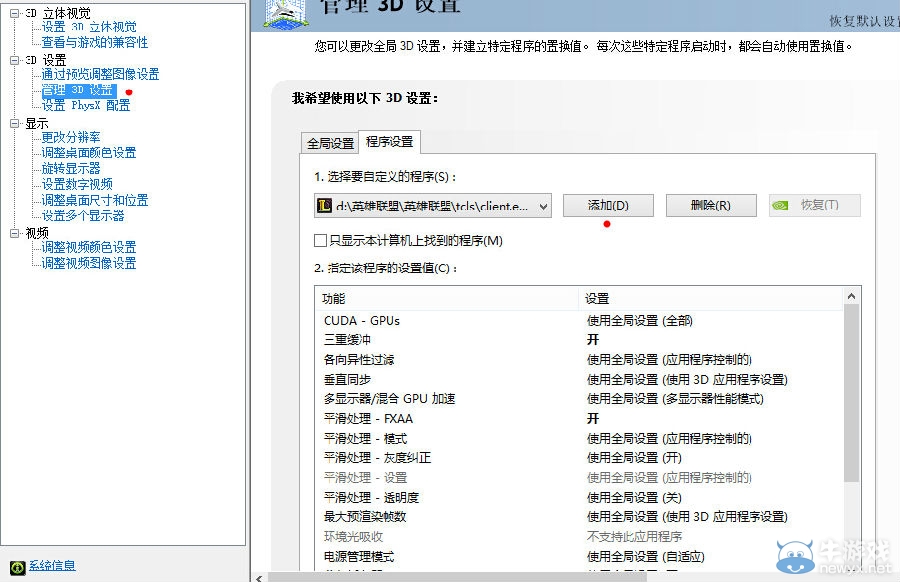Viewport: 900px width, 582px height.
Task: Open the 垂直同步 setting value dropdown
Action: coord(690,379)
